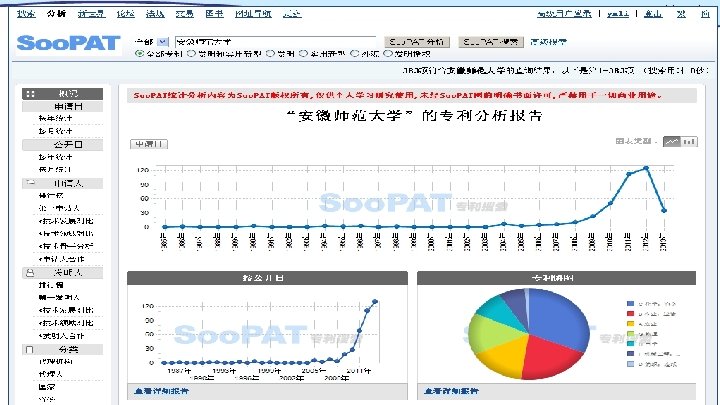Click 申请人合作 in the sidebar
Image resolution: width=720 pixels, height=405 pixels.
point(62,259)
